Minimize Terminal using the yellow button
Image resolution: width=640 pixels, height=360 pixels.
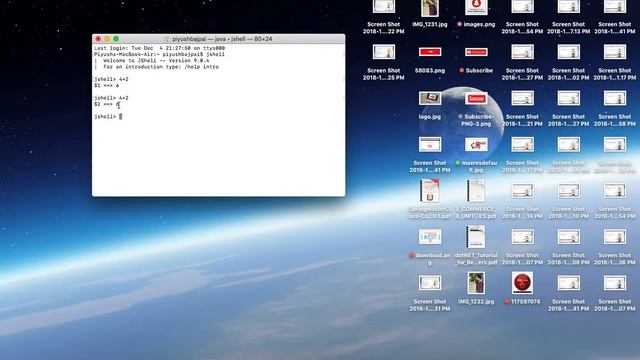[x=107, y=39]
